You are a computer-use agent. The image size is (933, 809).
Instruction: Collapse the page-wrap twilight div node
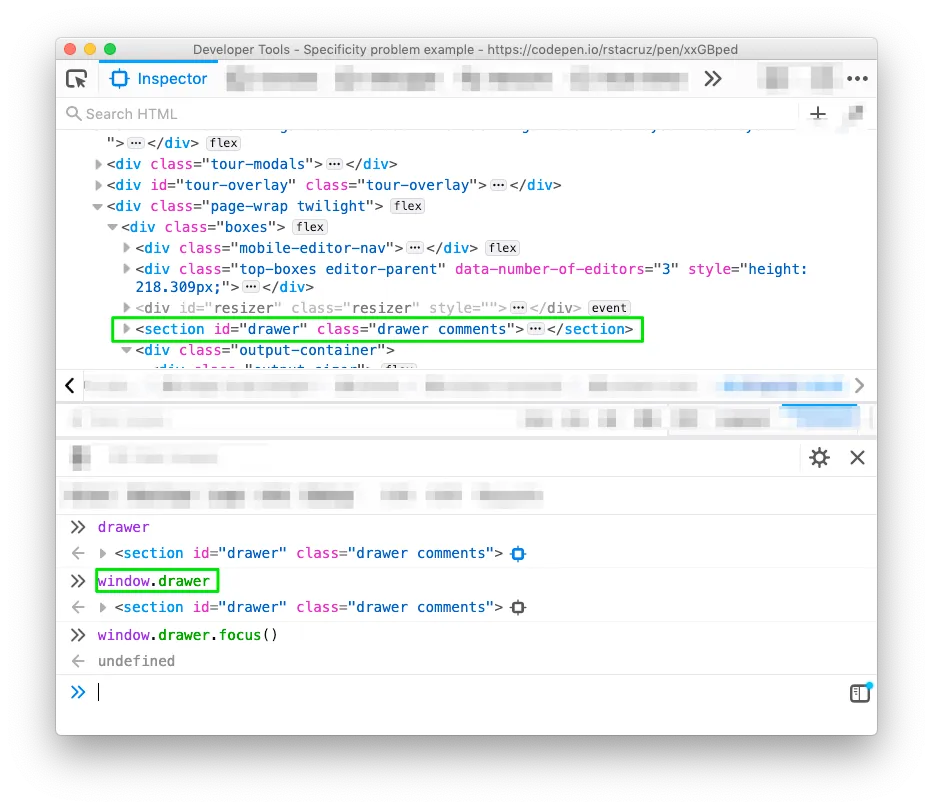tap(97, 205)
